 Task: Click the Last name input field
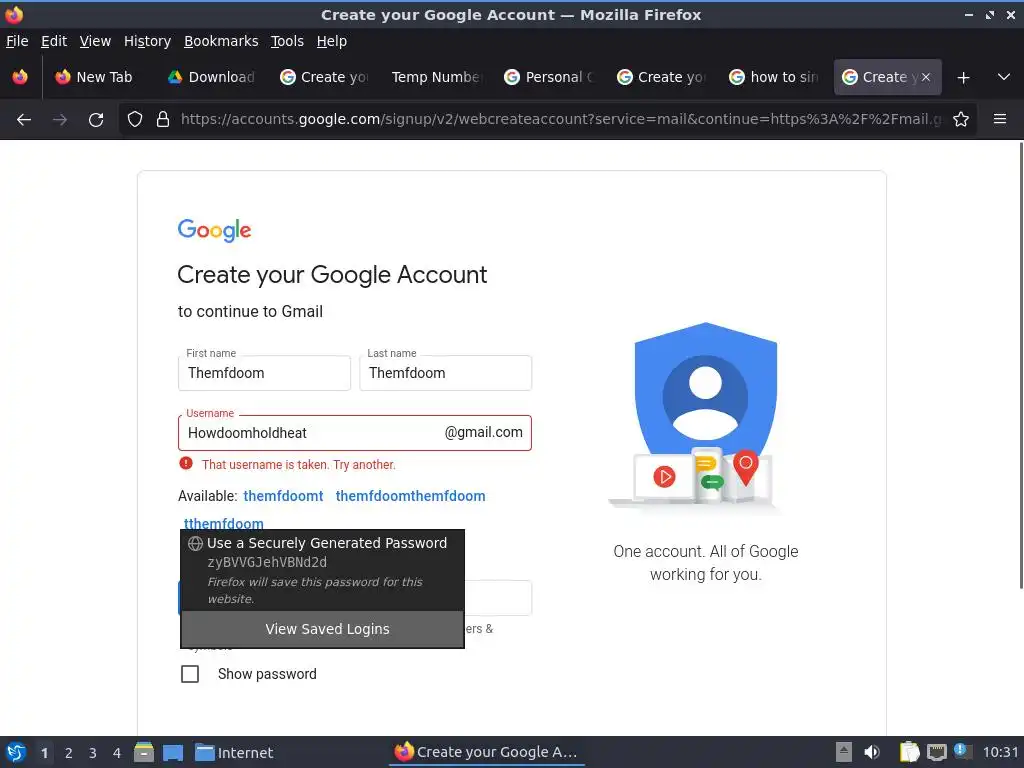point(445,373)
